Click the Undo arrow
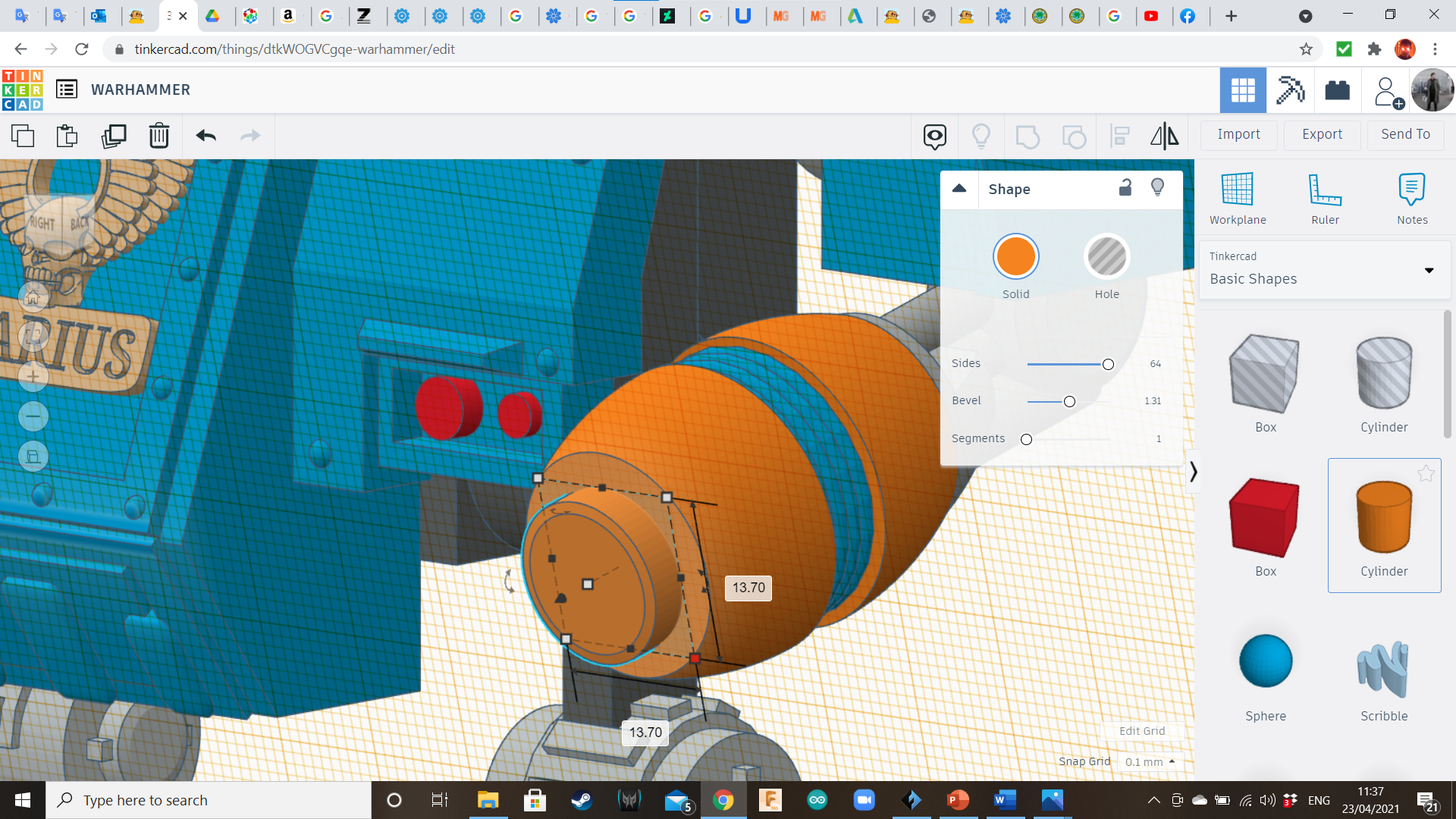The image size is (1456, 819). [x=206, y=136]
